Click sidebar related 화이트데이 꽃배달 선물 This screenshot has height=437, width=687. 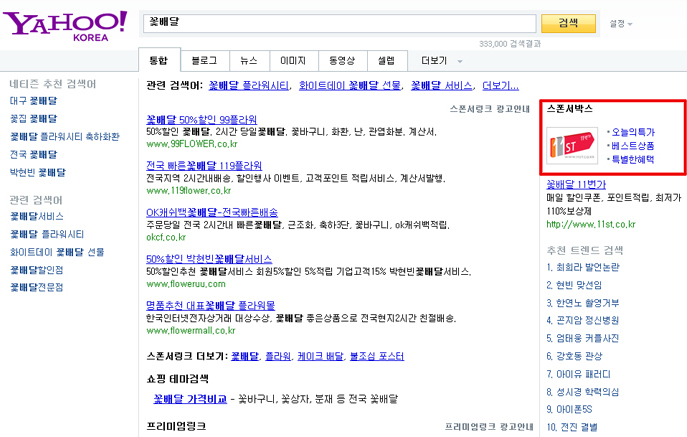pyautogui.click(x=57, y=252)
